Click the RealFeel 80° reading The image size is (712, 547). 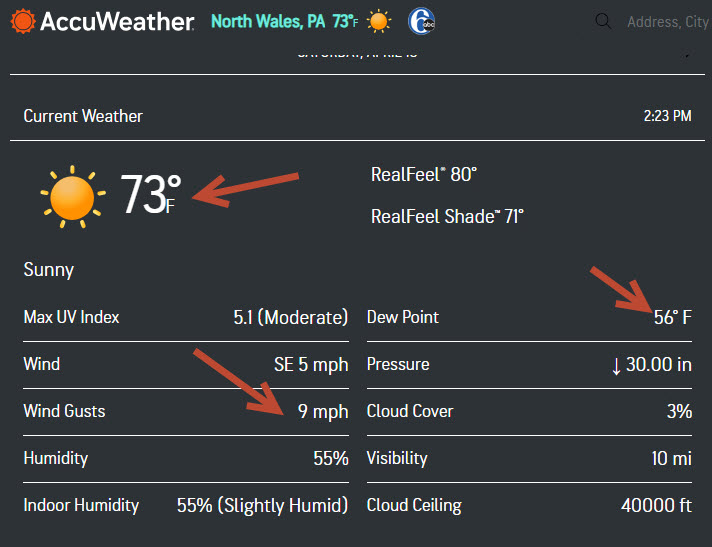tap(423, 174)
